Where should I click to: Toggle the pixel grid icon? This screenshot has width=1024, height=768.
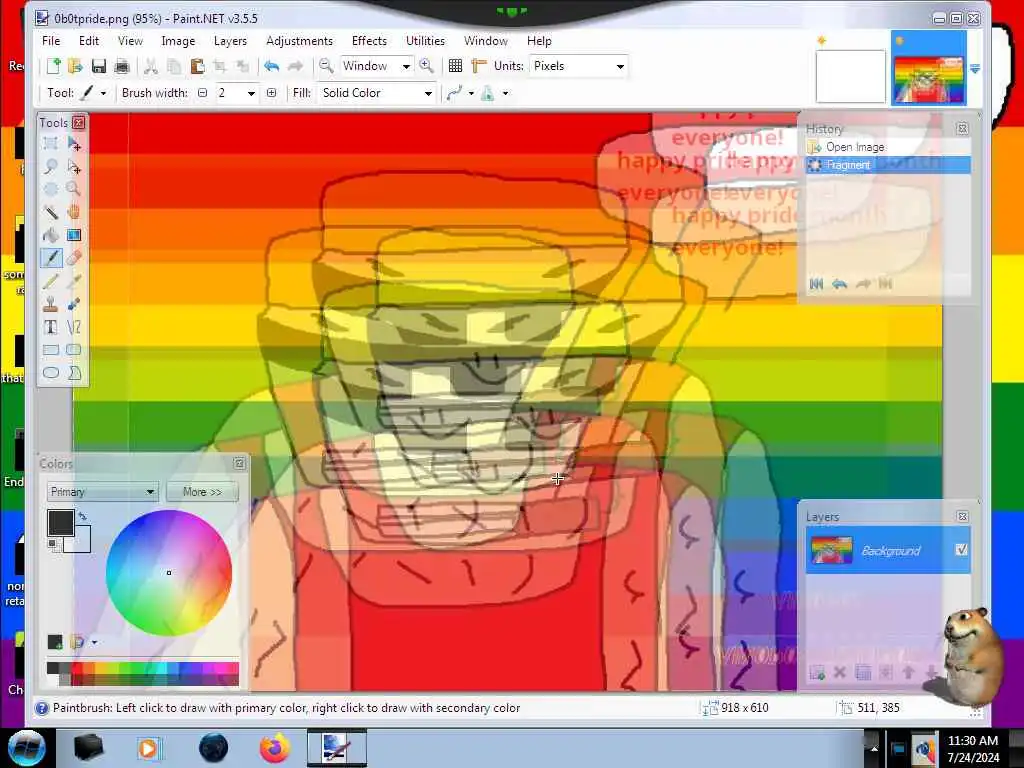[x=455, y=66]
